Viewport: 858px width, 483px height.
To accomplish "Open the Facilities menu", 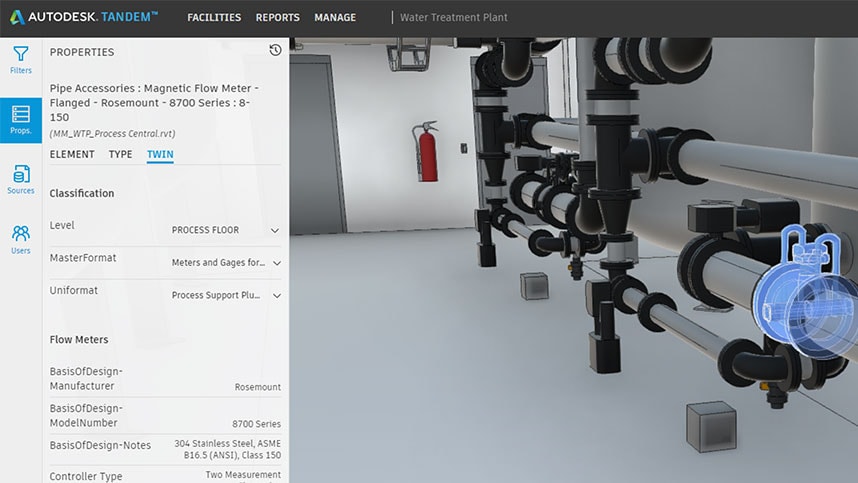I will coord(214,18).
